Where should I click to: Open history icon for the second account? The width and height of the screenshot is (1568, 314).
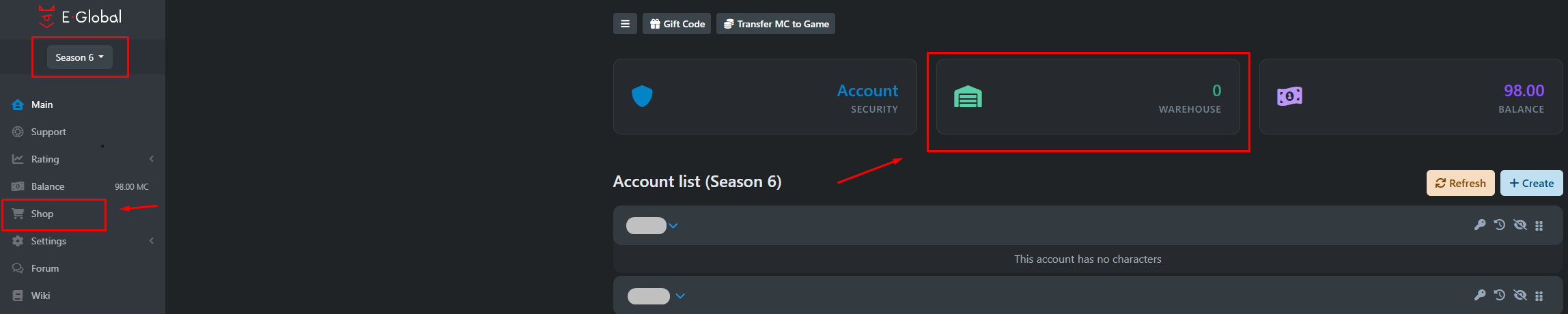(1500, 295)
